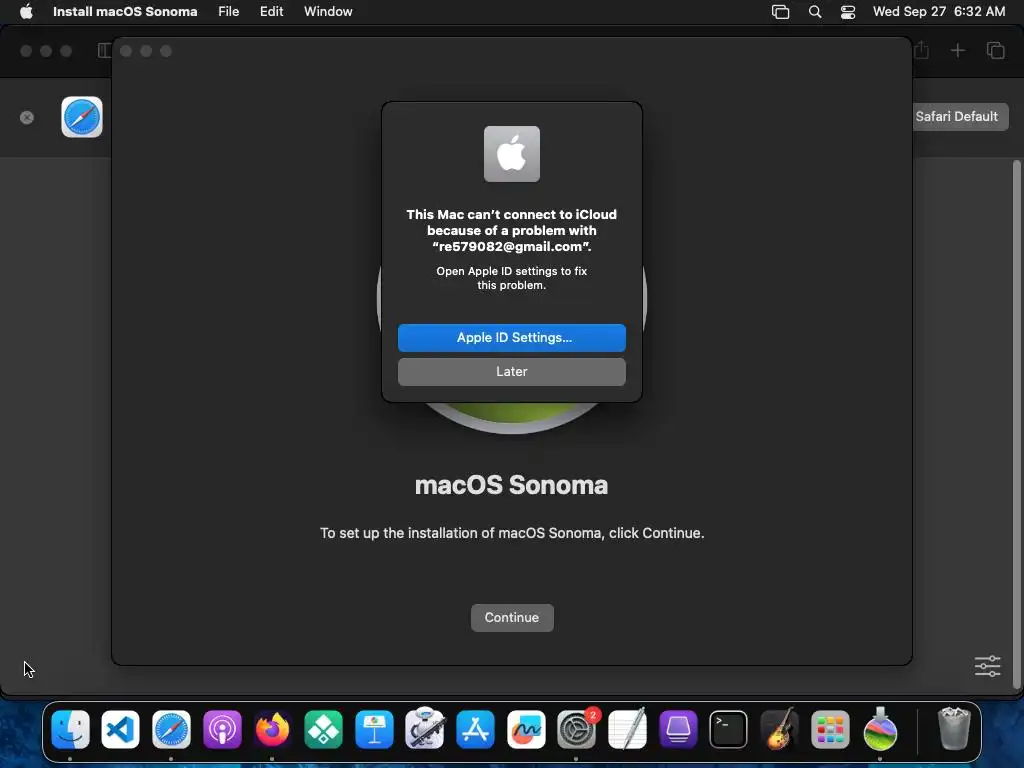Click the "re579082@gmail.com" text in dialog
Viewport: 1024px width, 768px height.
click(x=512, y=246)
